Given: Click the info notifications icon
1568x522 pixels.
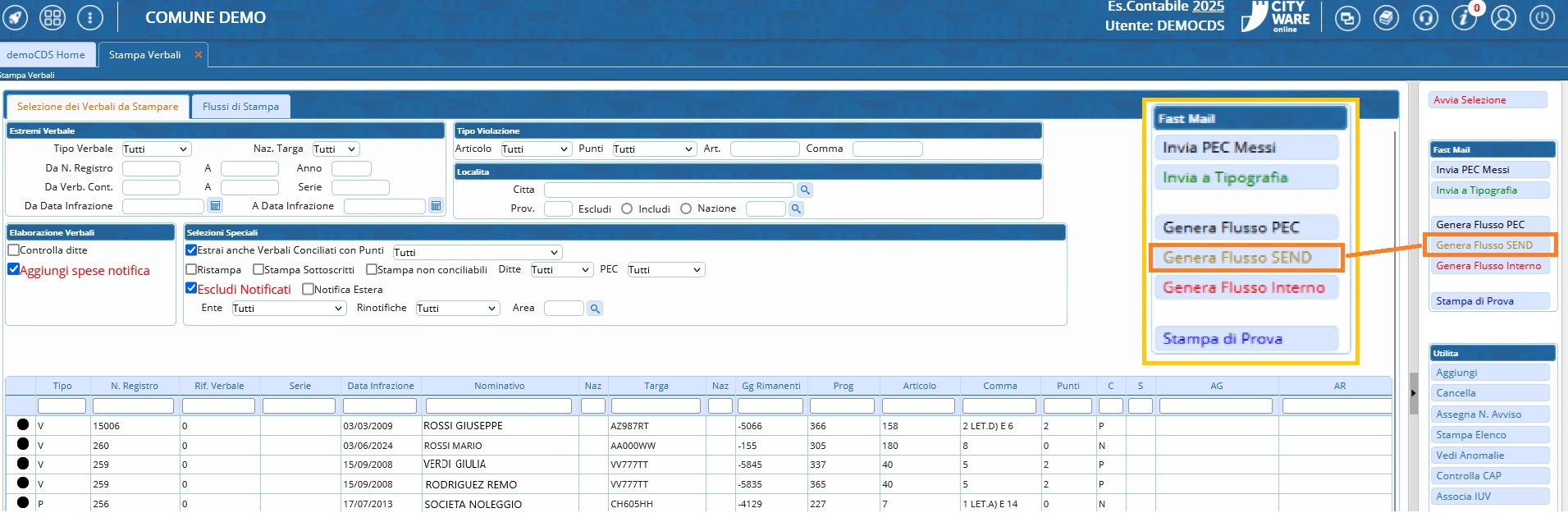Looking at the screenshot, I should pyautogui.click(x=1464, y=17).
